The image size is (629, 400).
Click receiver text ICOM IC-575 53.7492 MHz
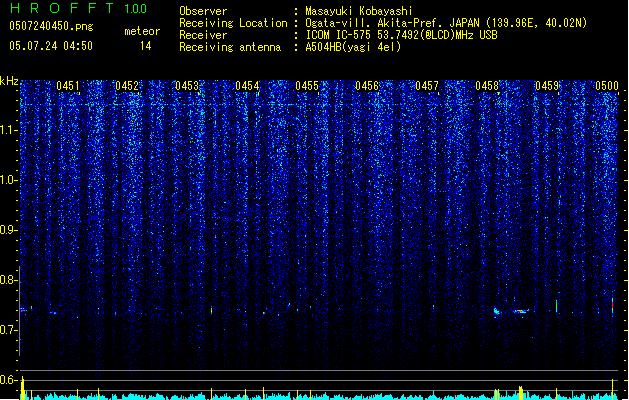coord(402,35)
